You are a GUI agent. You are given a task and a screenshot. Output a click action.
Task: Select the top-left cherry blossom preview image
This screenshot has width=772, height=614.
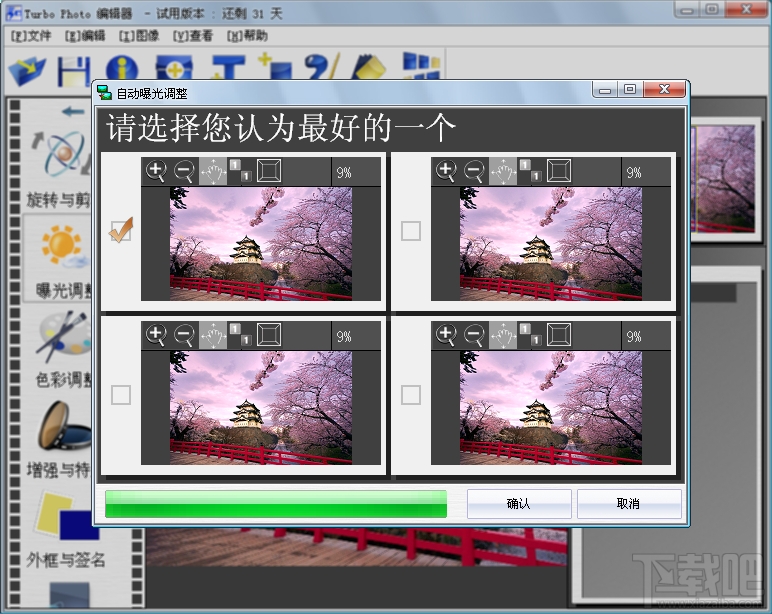[x=261, y=244]
